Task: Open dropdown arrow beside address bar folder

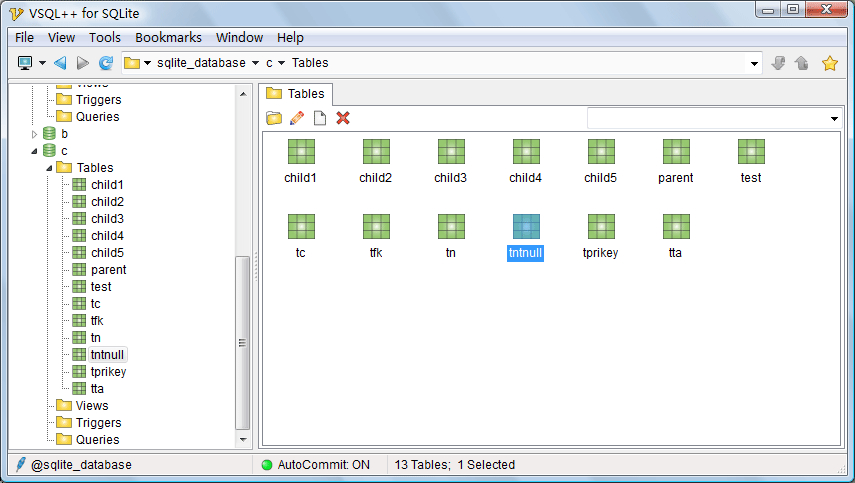Action: [147, 63]
